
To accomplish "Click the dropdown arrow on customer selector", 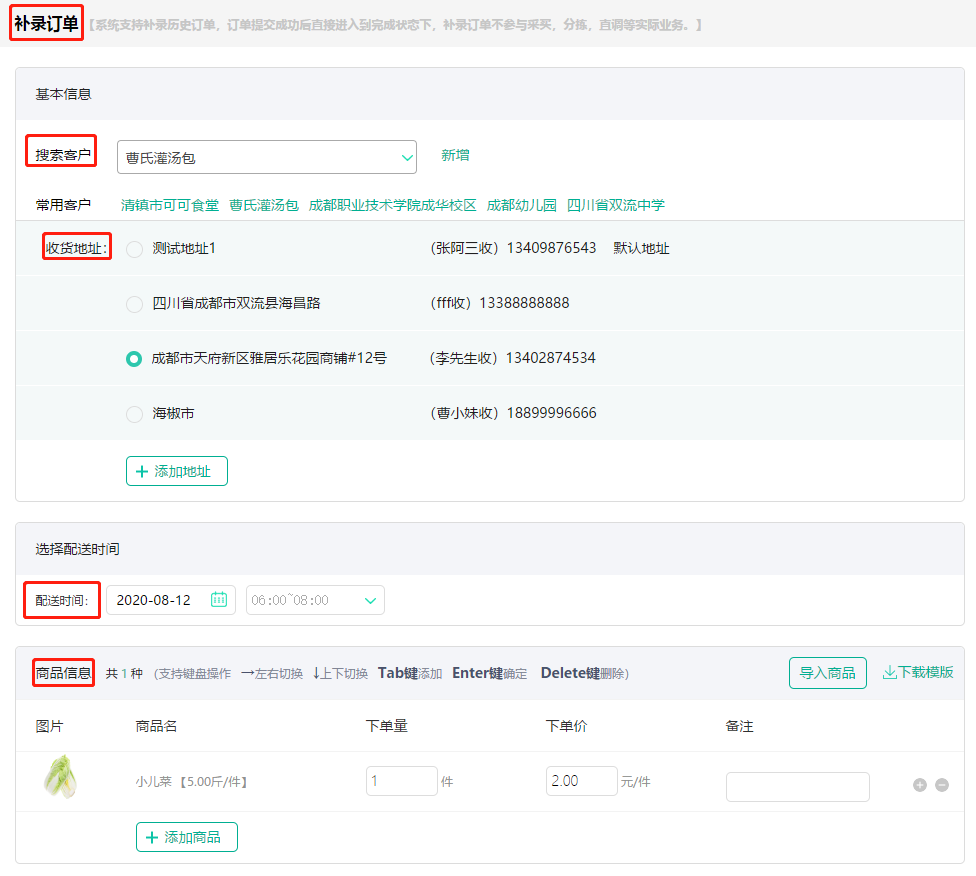I will point(407,157).
